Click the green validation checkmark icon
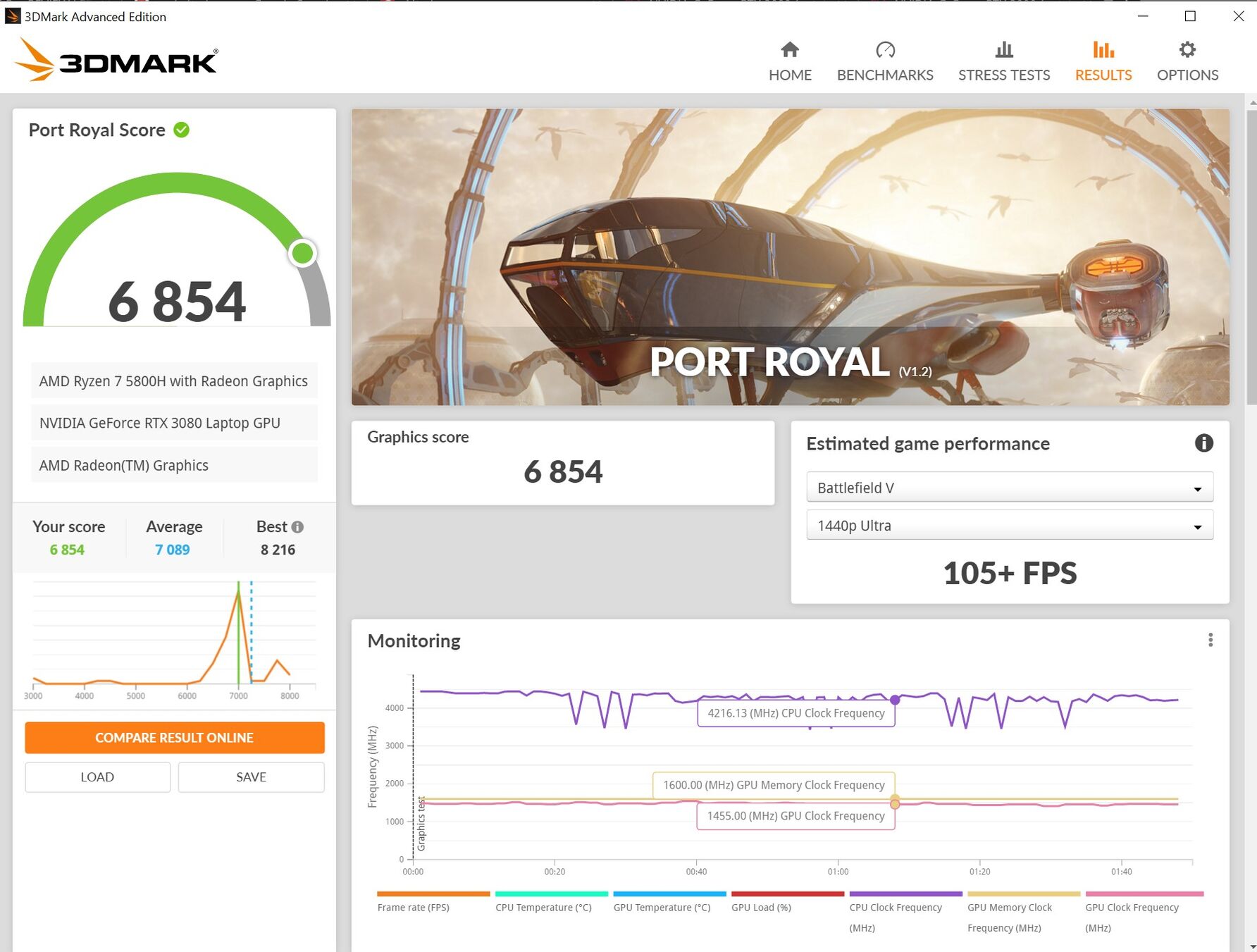 [181, 130]
